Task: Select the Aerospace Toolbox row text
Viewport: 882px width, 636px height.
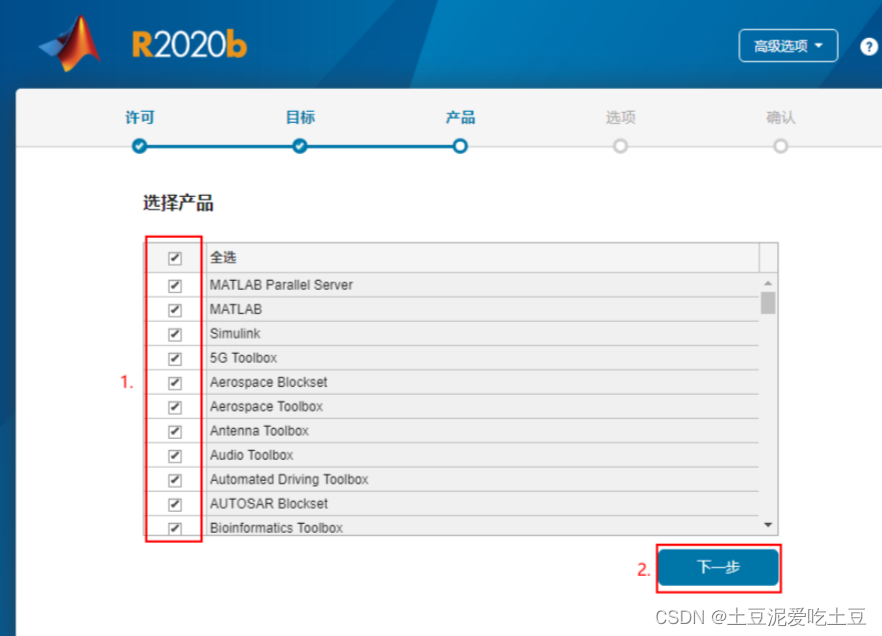Action: [x=266, y=406]
